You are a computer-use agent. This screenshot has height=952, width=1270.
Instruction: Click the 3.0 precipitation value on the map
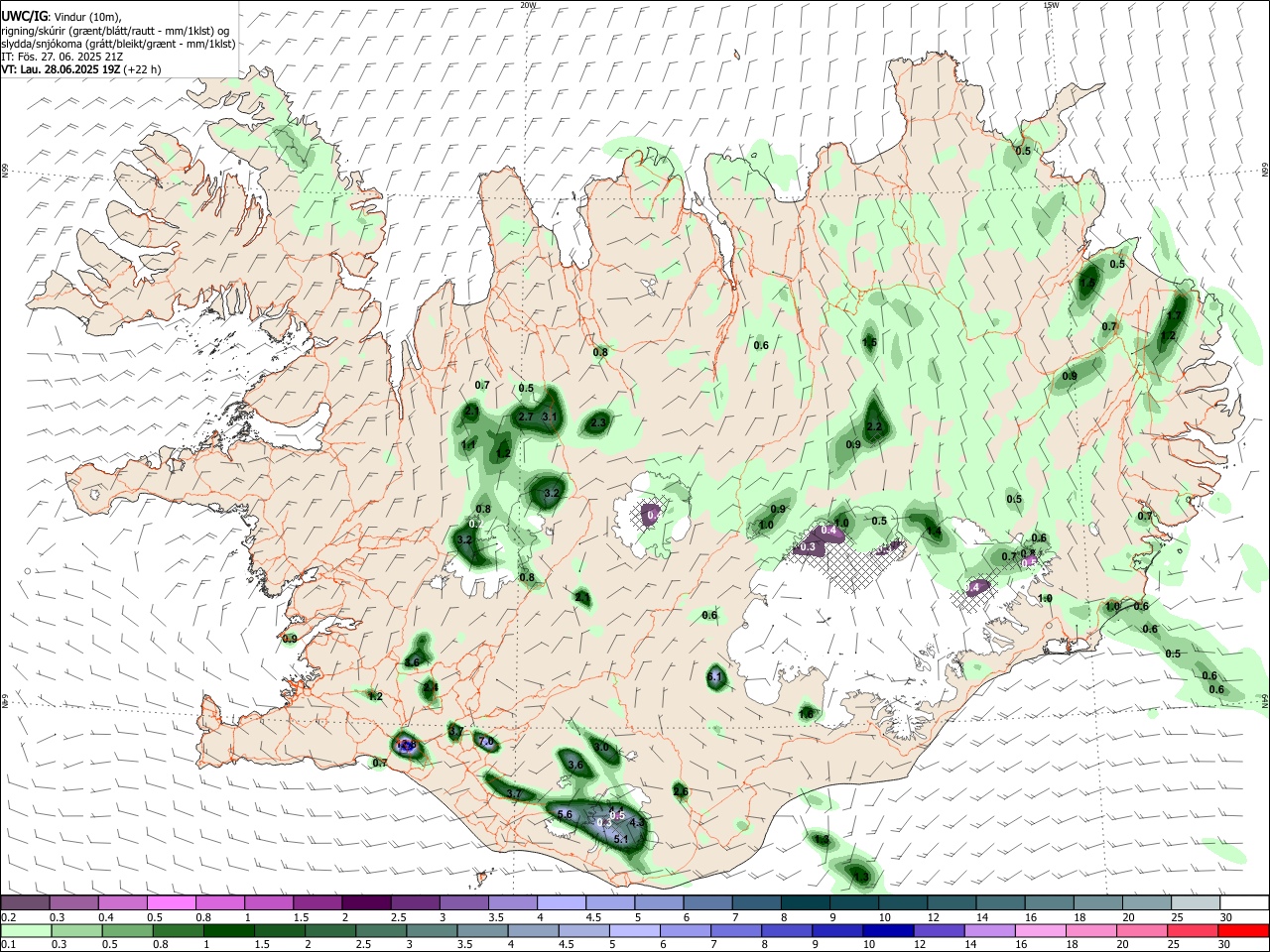click(x=601, y=747)
